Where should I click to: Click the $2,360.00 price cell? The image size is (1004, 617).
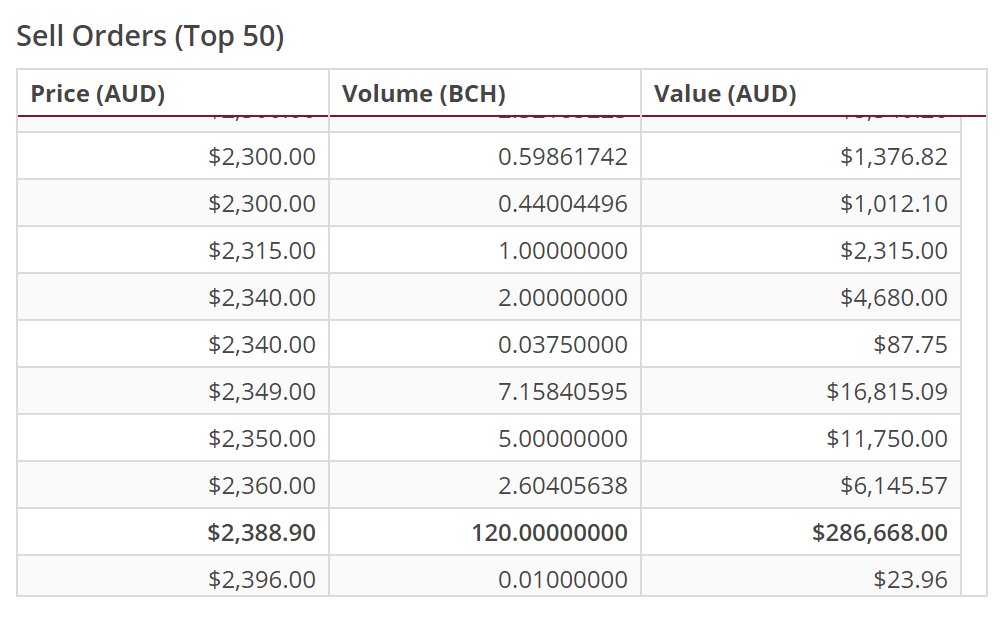262,486
